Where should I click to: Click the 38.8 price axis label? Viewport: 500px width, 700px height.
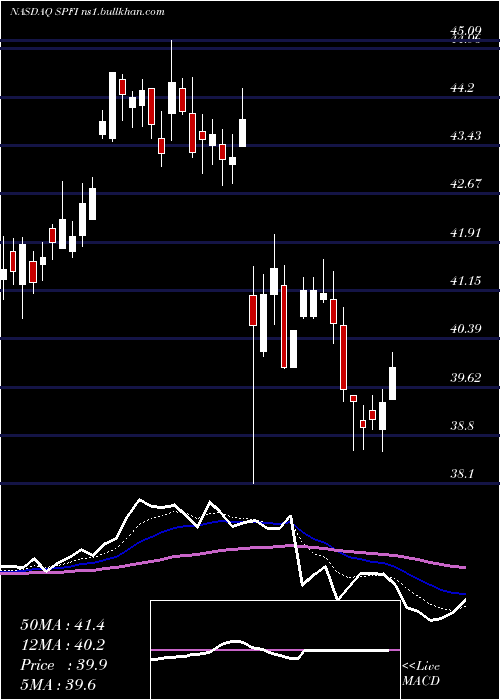point(462,425)
